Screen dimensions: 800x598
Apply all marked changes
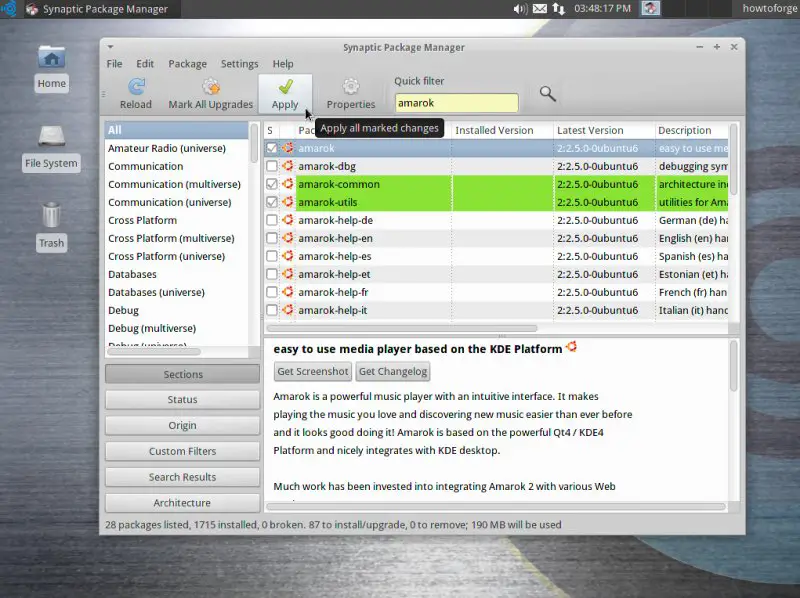[x=285, y=93]
